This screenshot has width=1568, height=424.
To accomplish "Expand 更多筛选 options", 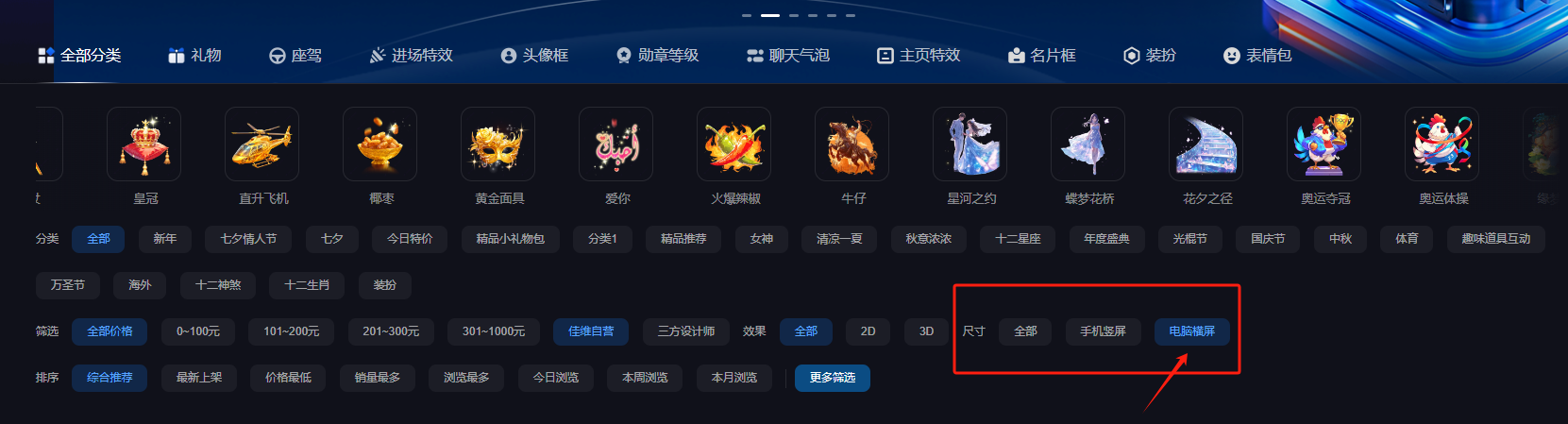I will pyautogui.click(x=832, y=378).
